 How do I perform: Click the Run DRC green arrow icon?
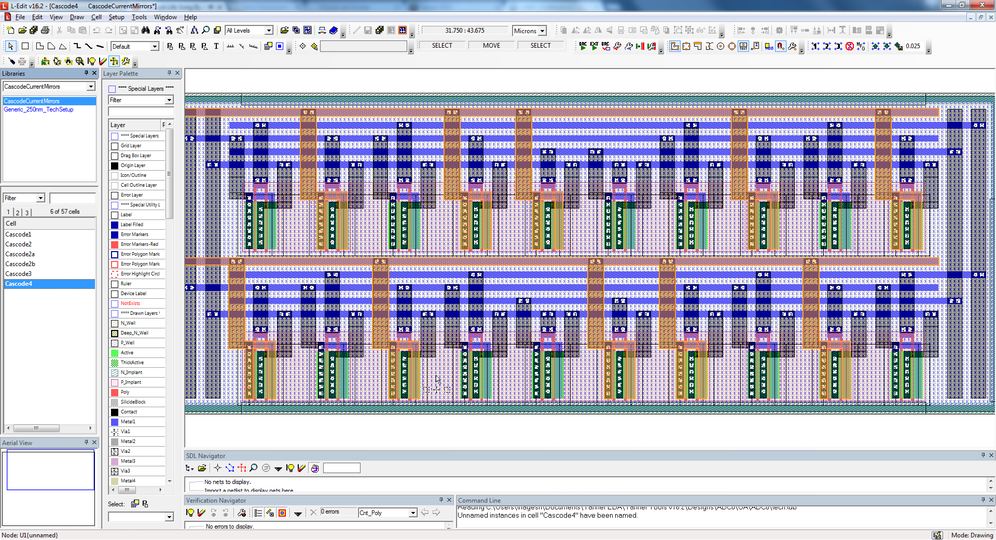click(583, 46)
